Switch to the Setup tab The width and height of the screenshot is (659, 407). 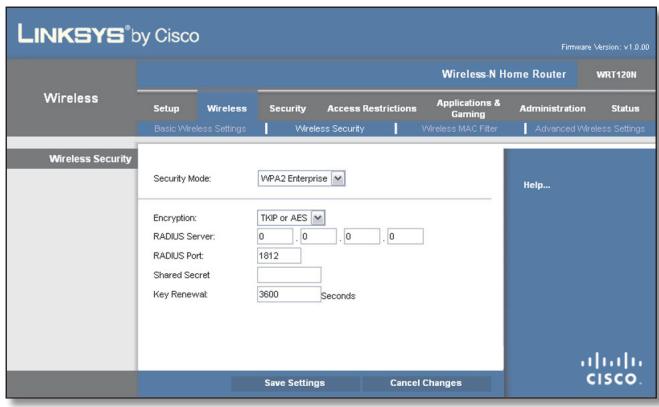(x=166, y=108)
